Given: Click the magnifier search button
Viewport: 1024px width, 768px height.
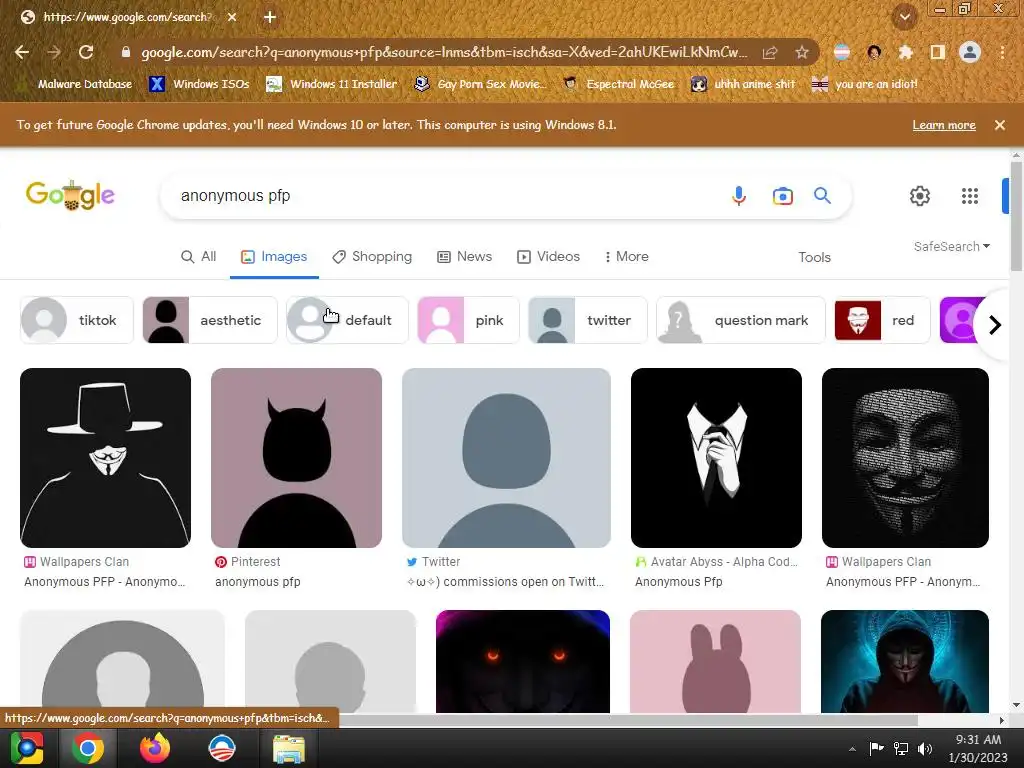Looking at the screenshot, I should [822, 195].
